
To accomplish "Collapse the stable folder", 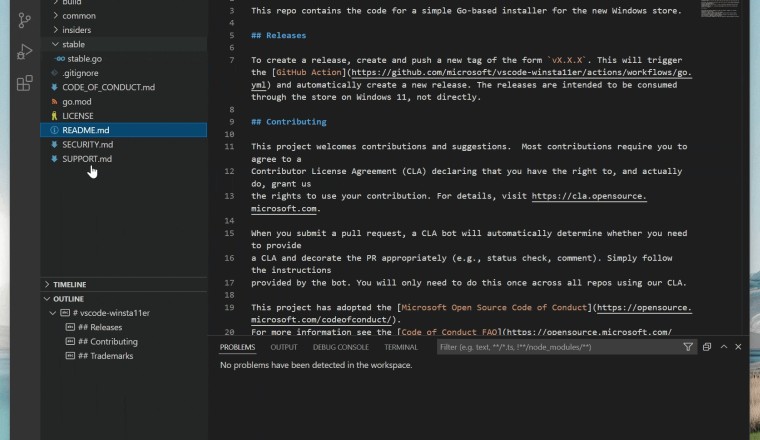I will click(x=55, y=44).
